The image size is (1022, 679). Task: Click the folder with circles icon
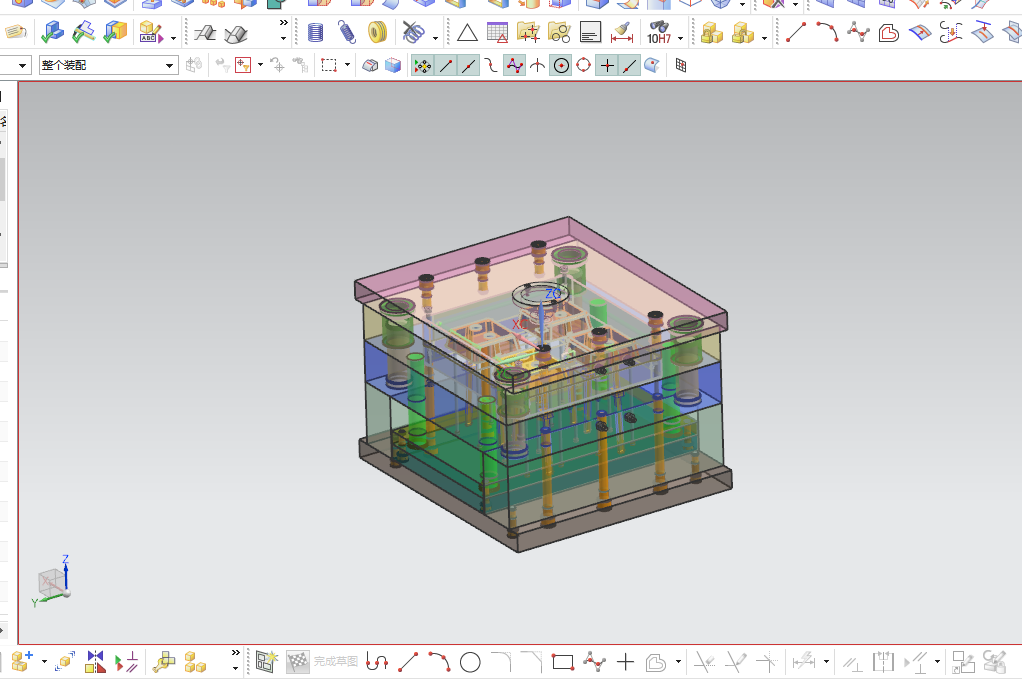pyautogui.click(x=559, y=32)
